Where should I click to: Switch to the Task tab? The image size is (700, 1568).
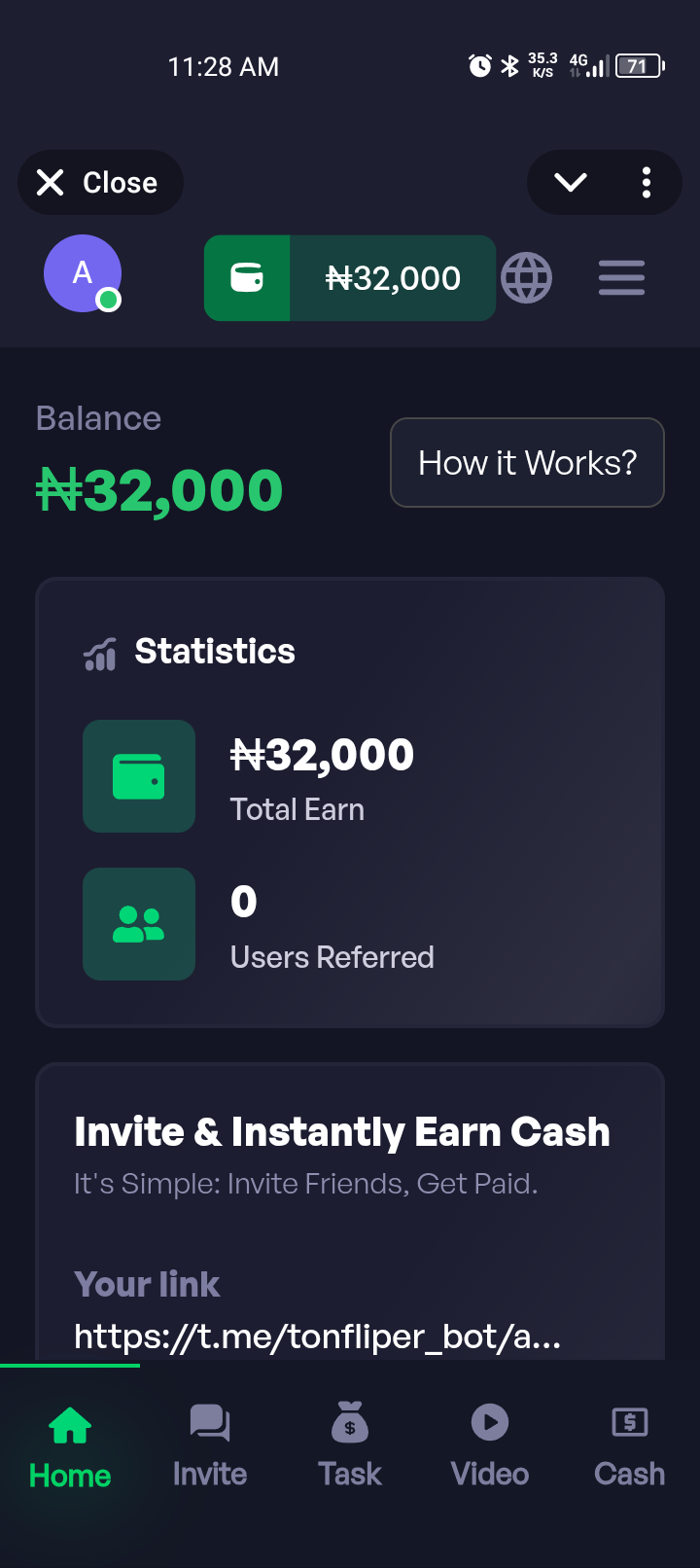pyautogui.click(x=350, y=1445)
